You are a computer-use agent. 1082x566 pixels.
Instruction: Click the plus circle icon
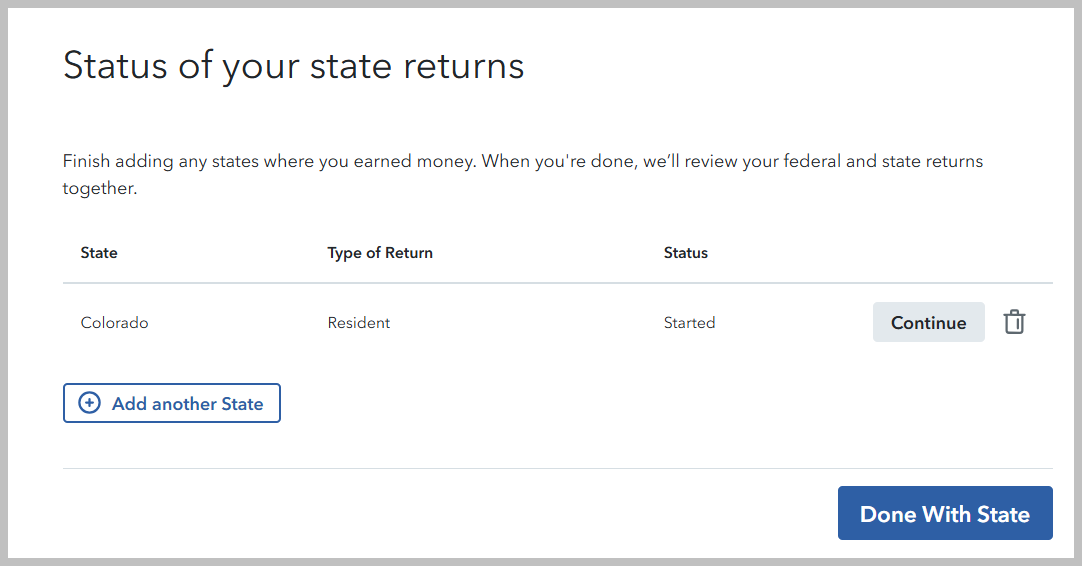pos(90,403)
